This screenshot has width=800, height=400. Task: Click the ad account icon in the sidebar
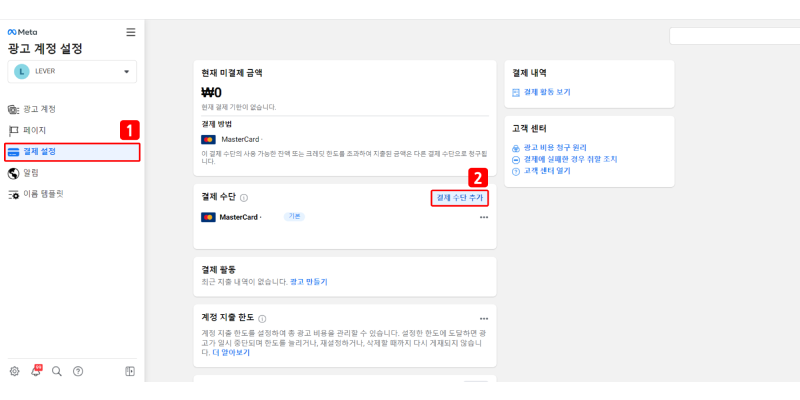(x=14, y=110)
